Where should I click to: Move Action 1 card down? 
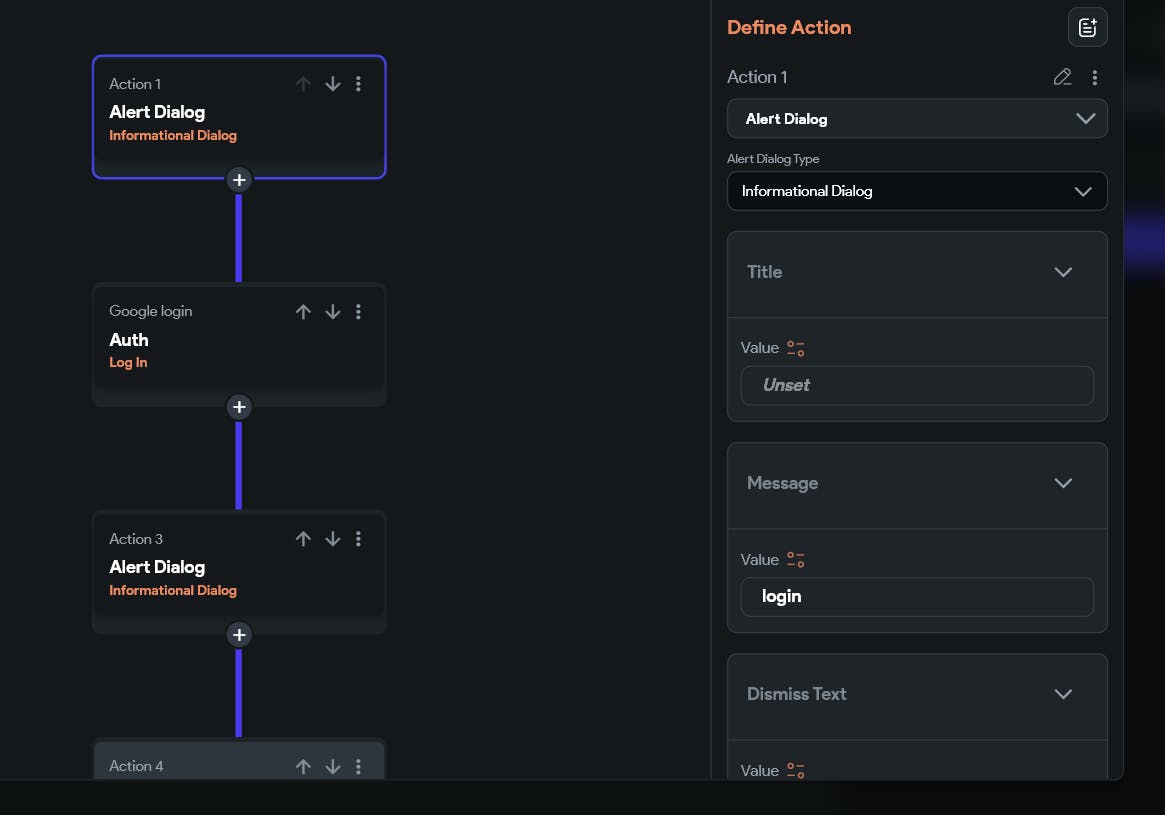click(333, 84)
